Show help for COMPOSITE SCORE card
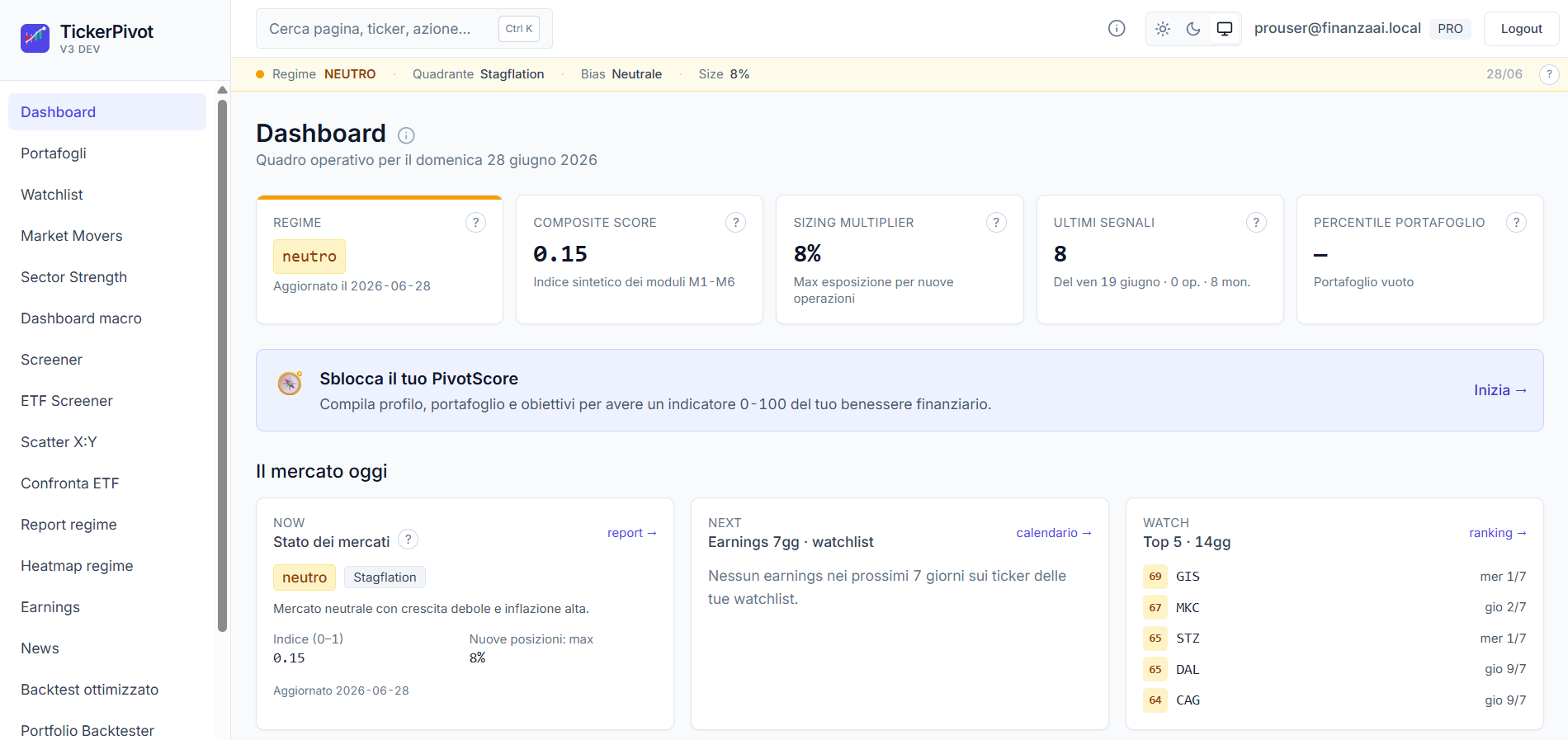The width and height of the screenshot is (1568, 740). coord(735,222)
